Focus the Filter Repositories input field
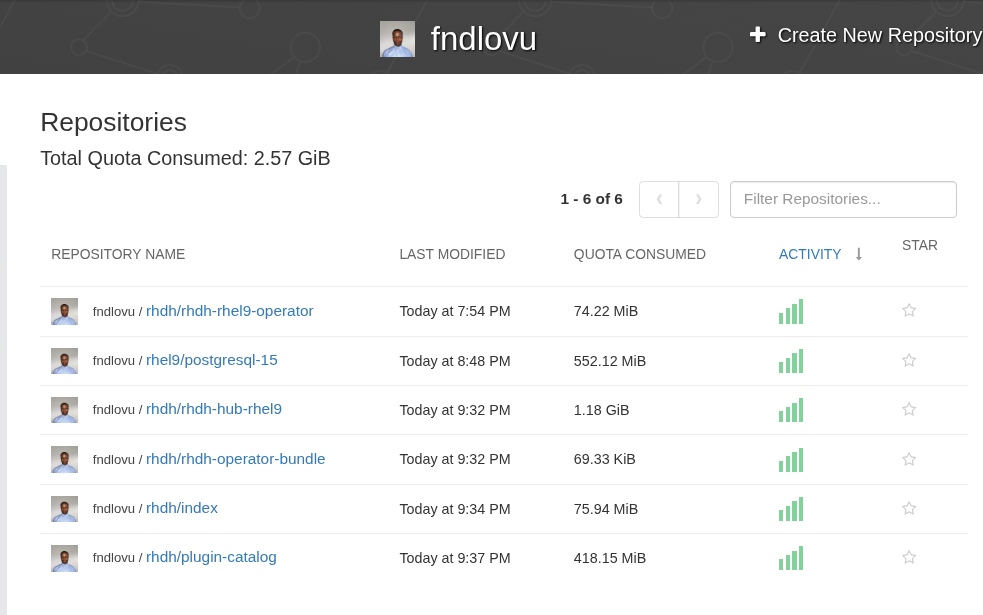 pos(842,199)
